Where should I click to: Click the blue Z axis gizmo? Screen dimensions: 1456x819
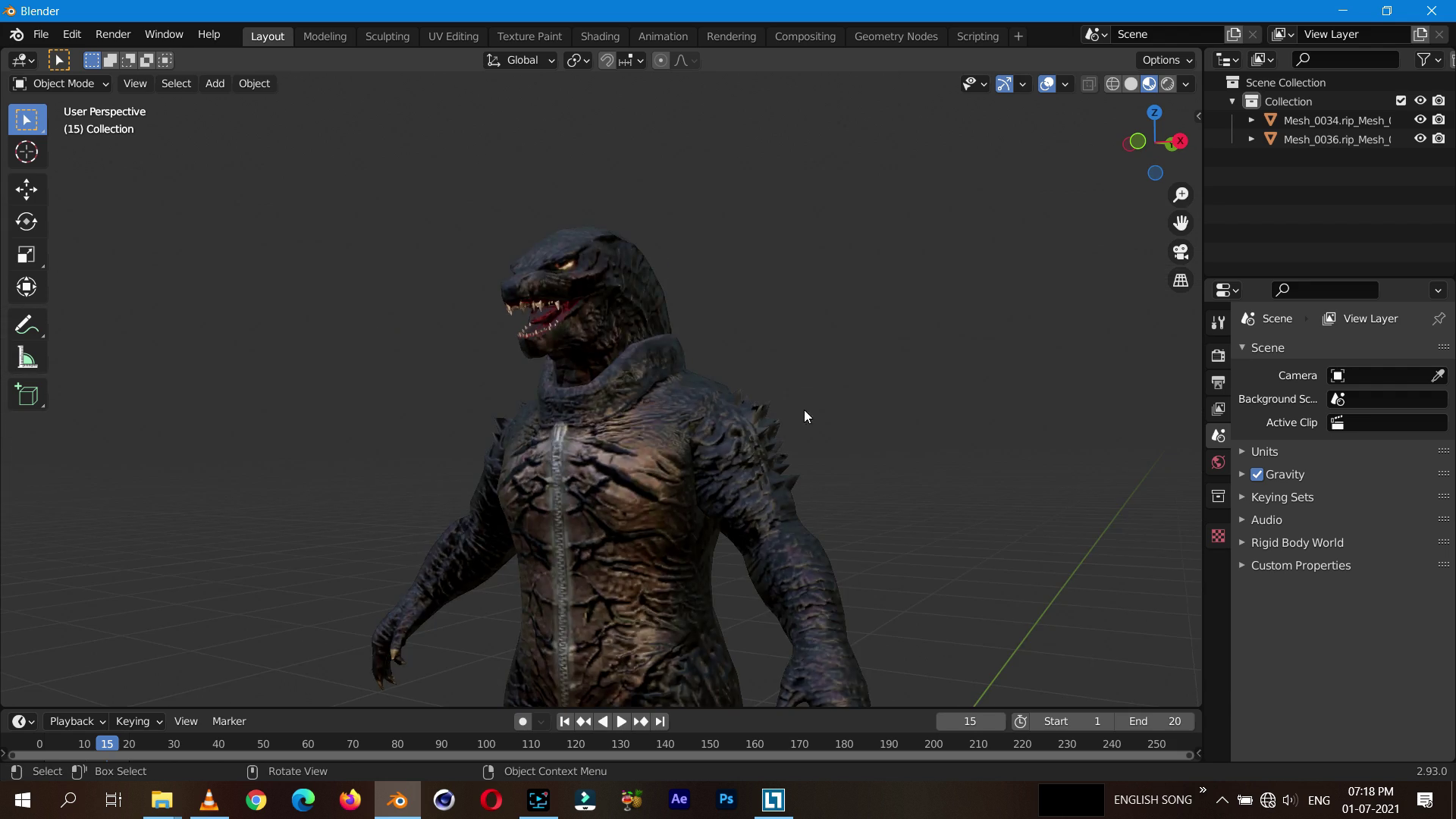[x=1154, y=112]
